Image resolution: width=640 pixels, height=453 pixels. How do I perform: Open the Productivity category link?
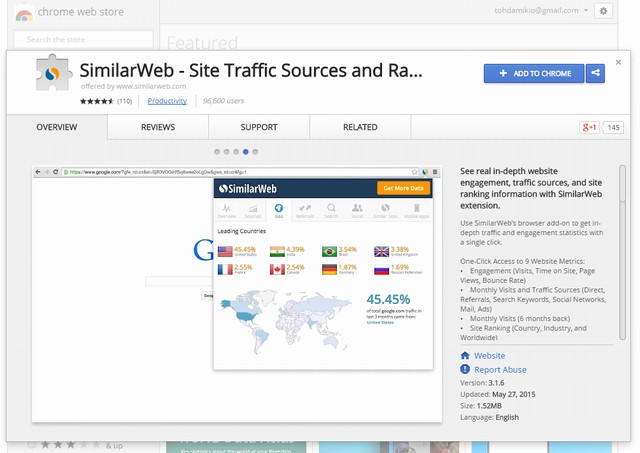point(167,101)
